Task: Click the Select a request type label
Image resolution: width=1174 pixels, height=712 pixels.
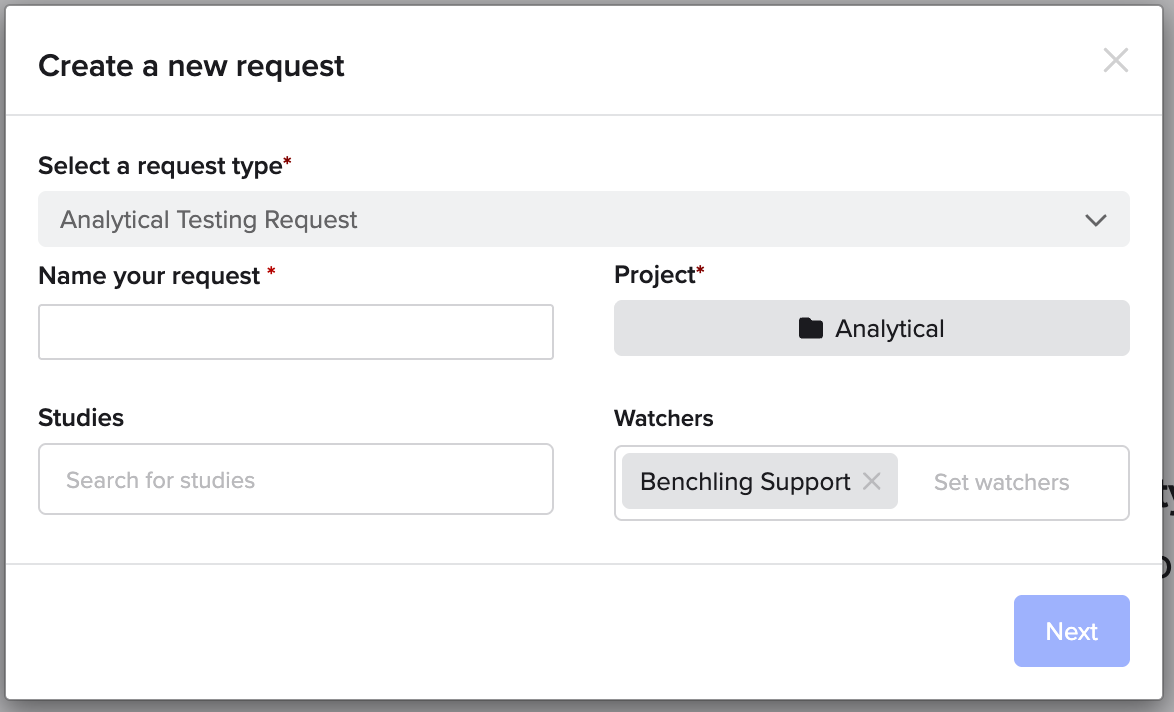Action: 160,166
